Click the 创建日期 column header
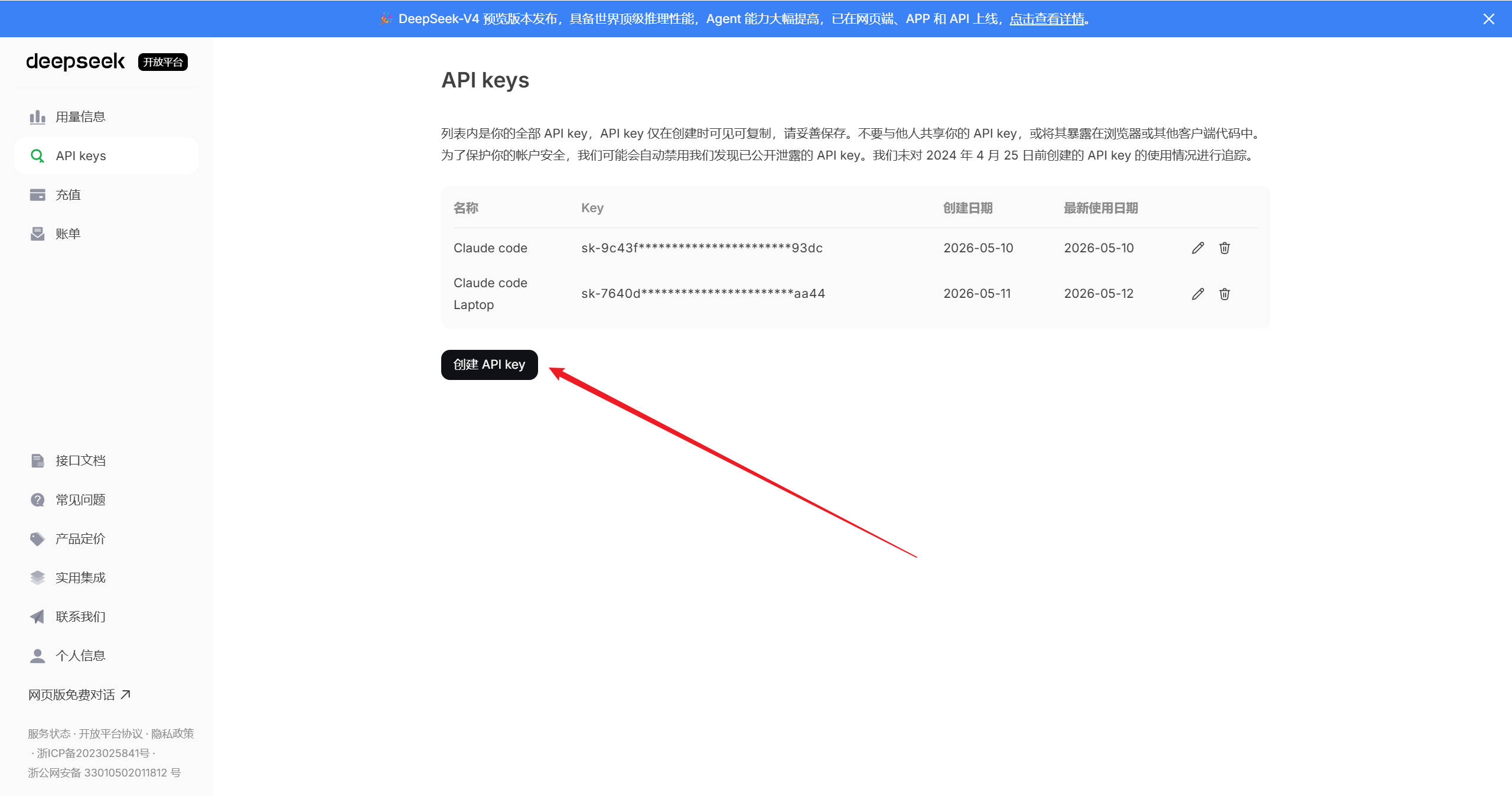Screen dimensions: 1512x796 coord(968,208)
